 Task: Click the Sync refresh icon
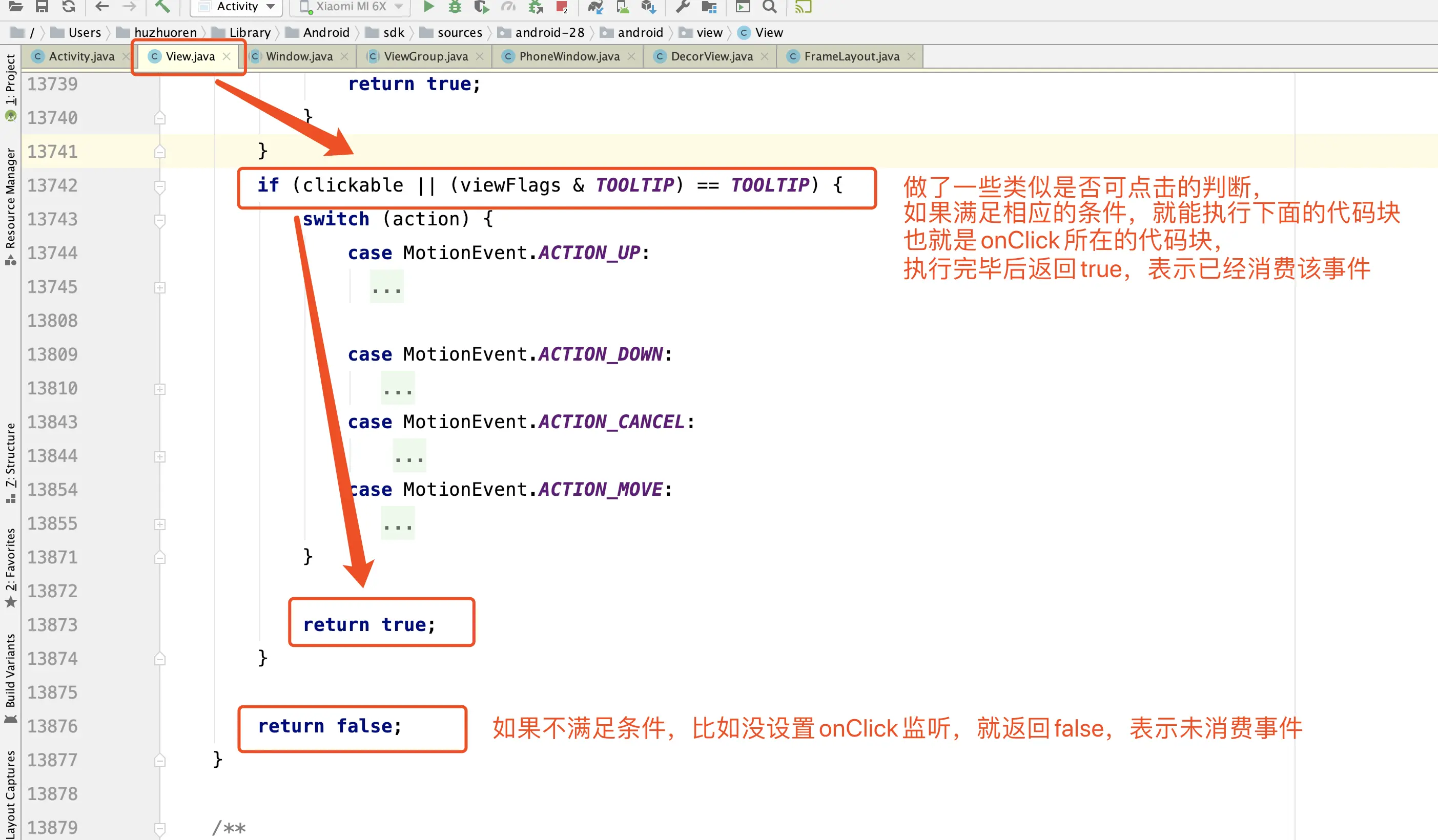click(69, 6)
